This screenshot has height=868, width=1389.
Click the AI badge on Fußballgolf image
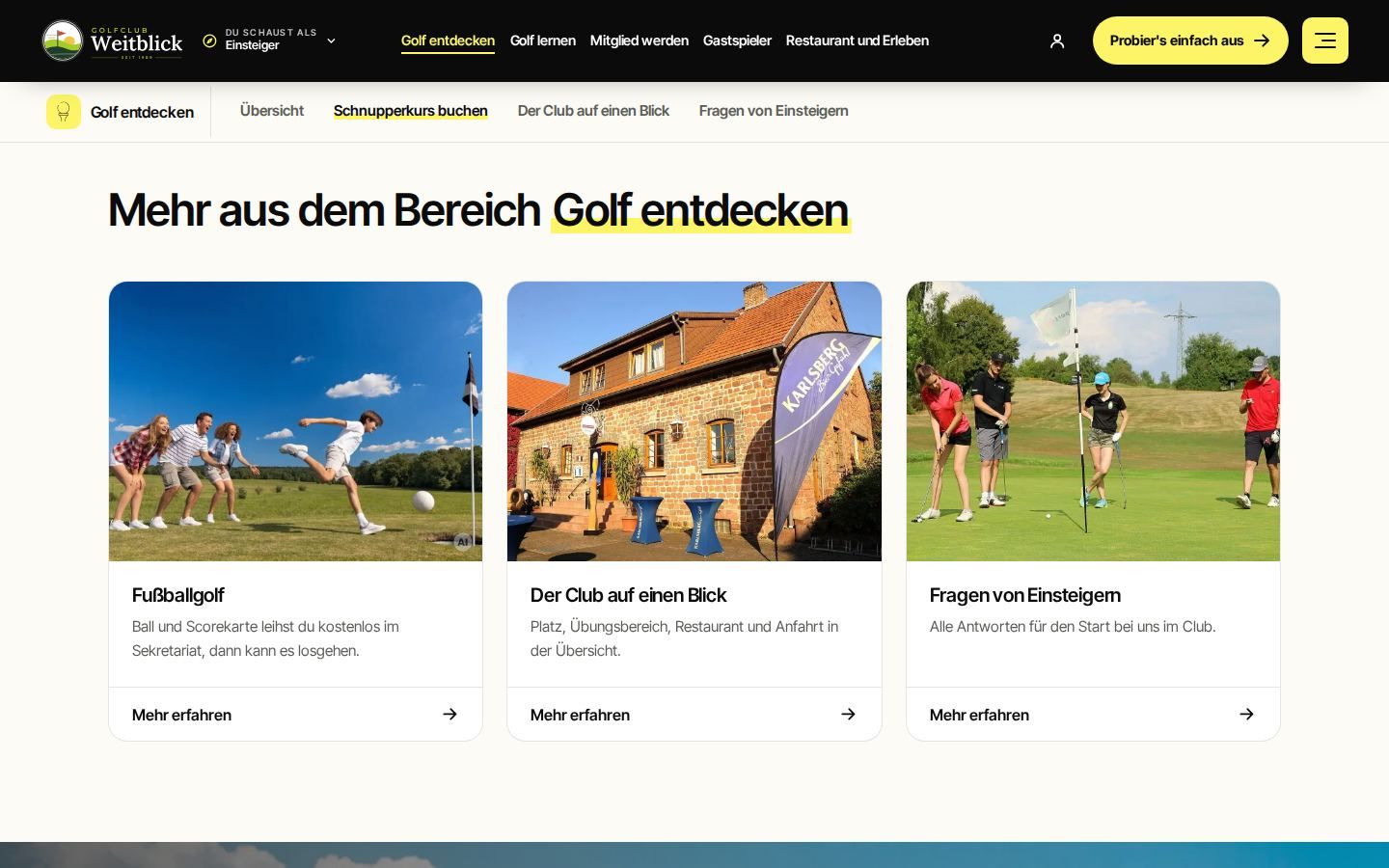coord(462,542)
